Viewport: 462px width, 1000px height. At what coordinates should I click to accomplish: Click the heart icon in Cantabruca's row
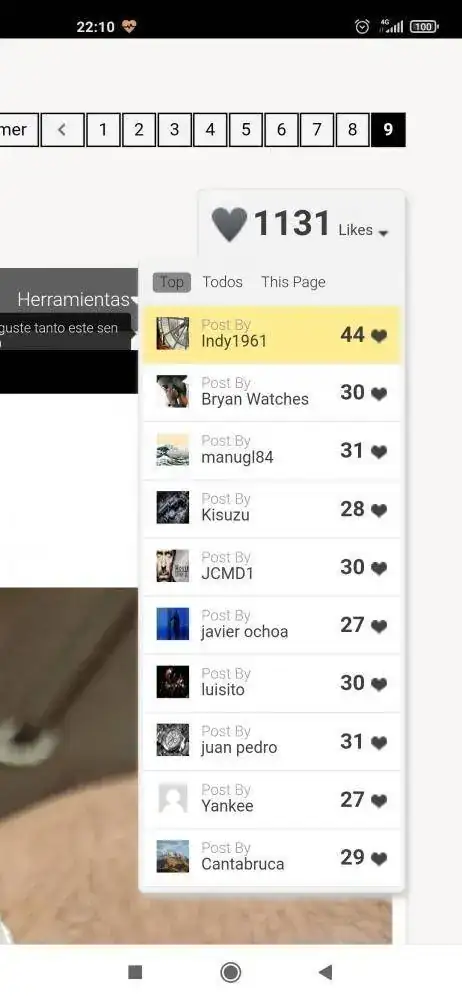(379, 859)
